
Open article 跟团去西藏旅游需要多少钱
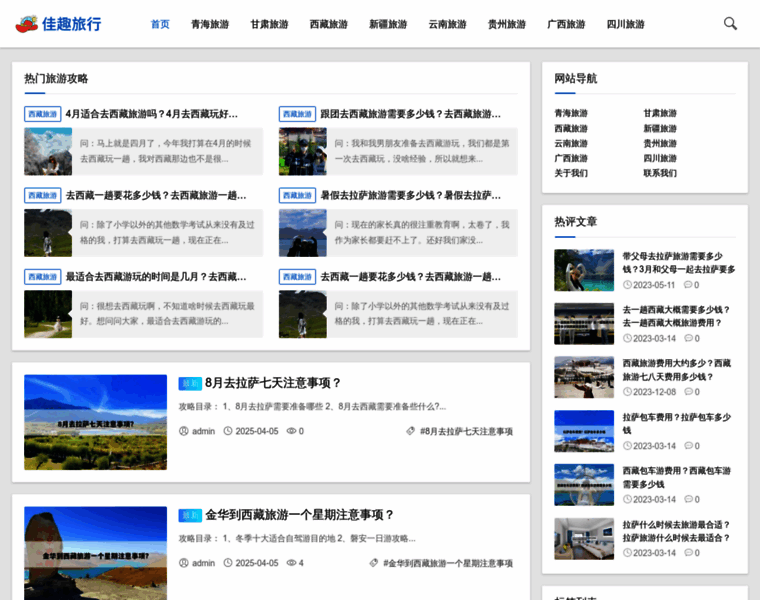[x=411, y=114]
